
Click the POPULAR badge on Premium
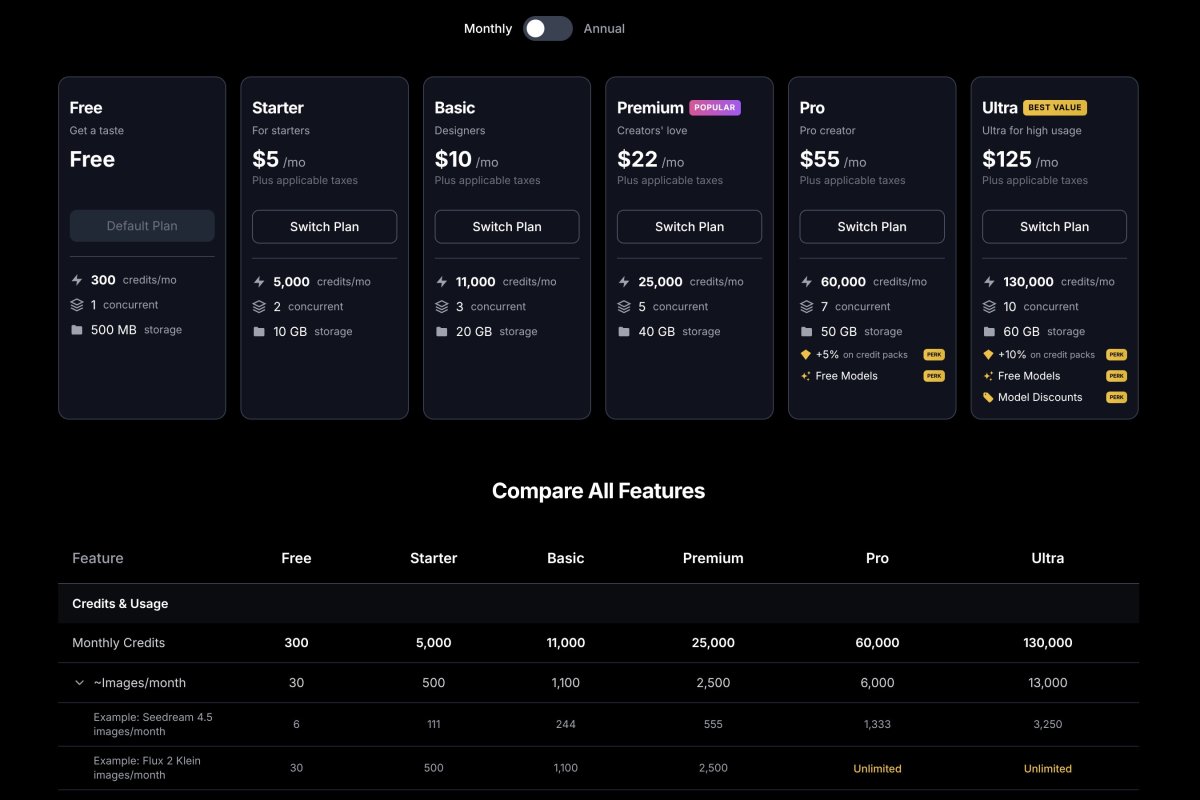[x=715, y=108]
